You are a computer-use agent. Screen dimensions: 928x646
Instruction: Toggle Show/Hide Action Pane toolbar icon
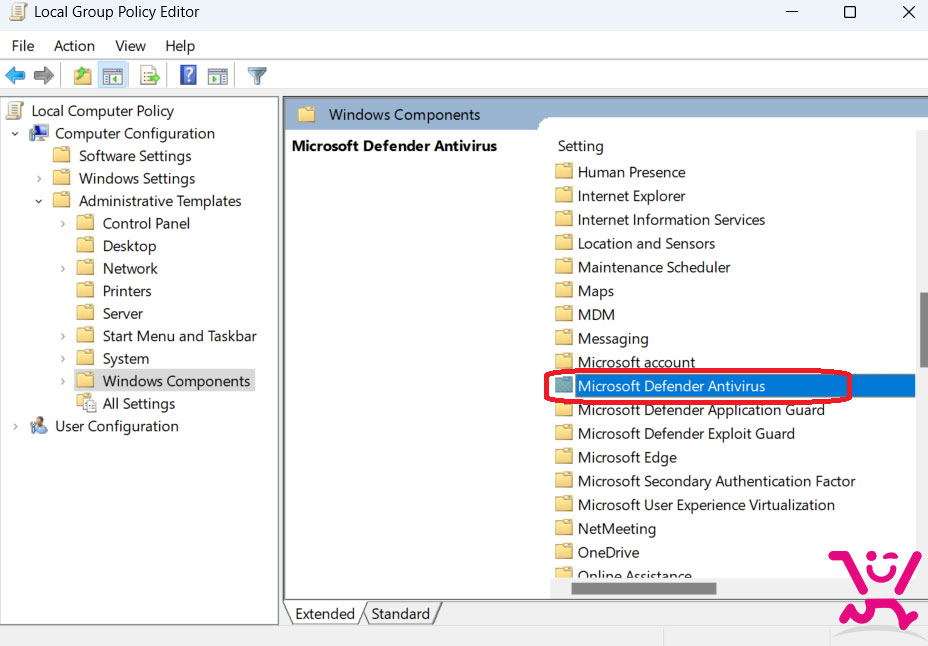[218, 76]
